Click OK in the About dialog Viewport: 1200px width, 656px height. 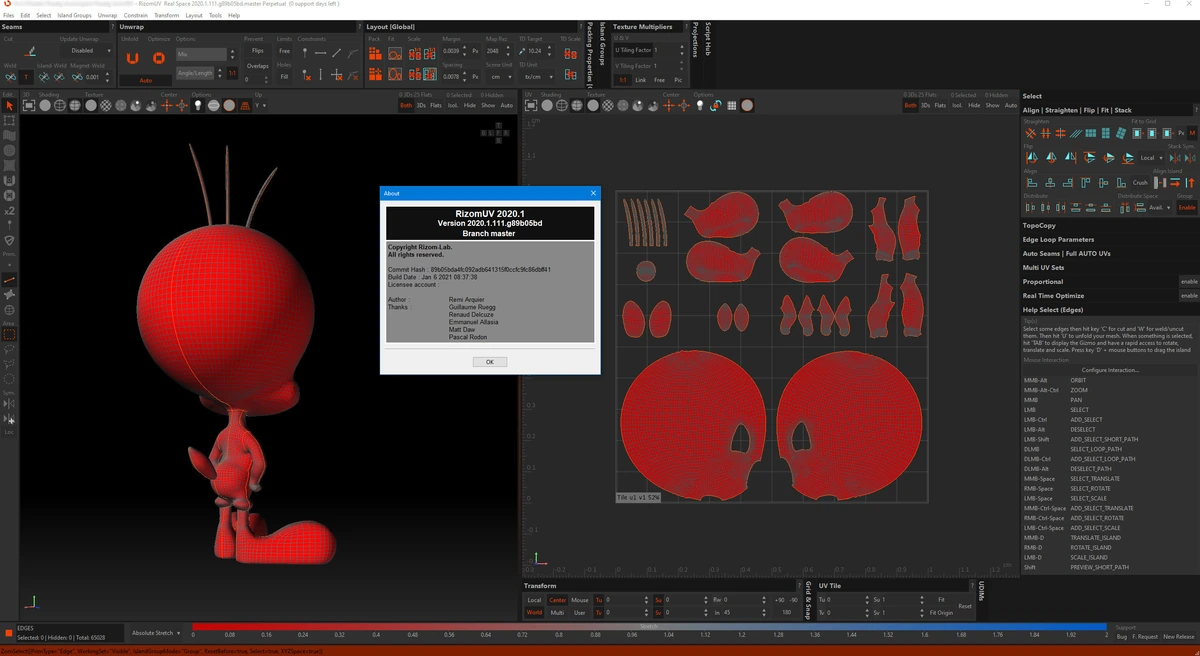(489, 362)
